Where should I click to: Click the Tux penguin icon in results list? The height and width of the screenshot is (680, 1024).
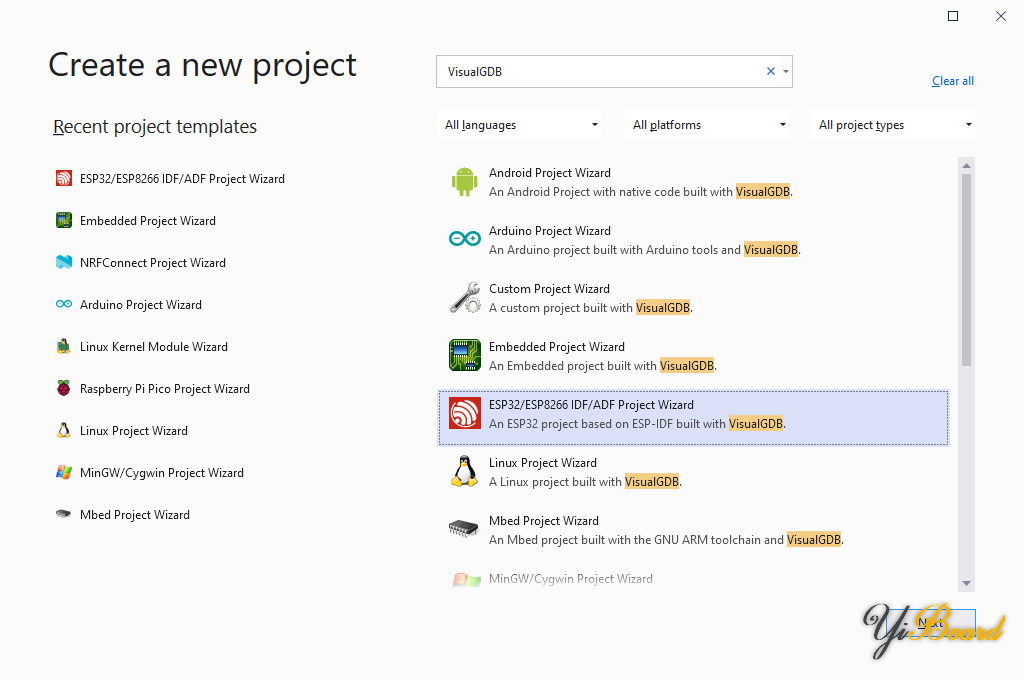[464, 472]
